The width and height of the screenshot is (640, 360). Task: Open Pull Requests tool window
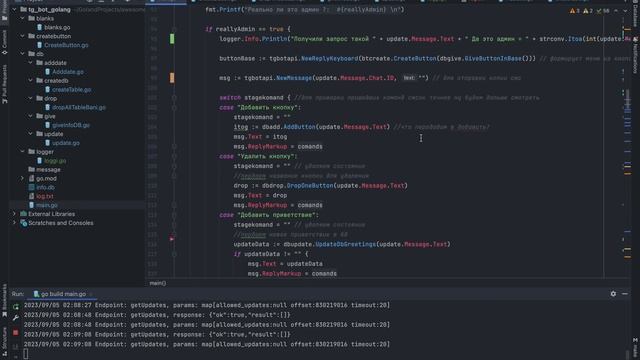[x=4, y=84]
